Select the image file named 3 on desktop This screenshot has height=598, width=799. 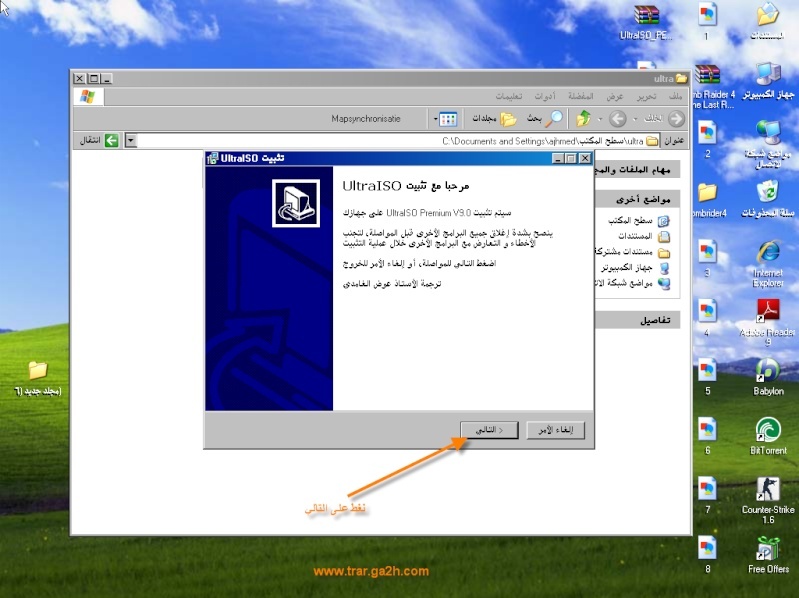pos(707,258)
